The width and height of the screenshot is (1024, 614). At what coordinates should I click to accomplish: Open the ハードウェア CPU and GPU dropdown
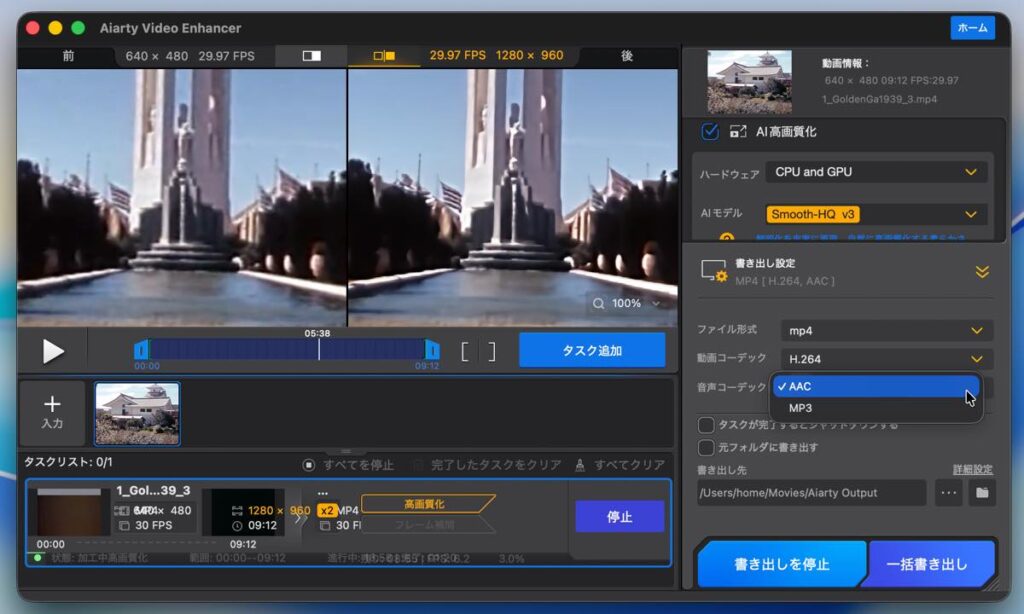[x=876, y=172]
